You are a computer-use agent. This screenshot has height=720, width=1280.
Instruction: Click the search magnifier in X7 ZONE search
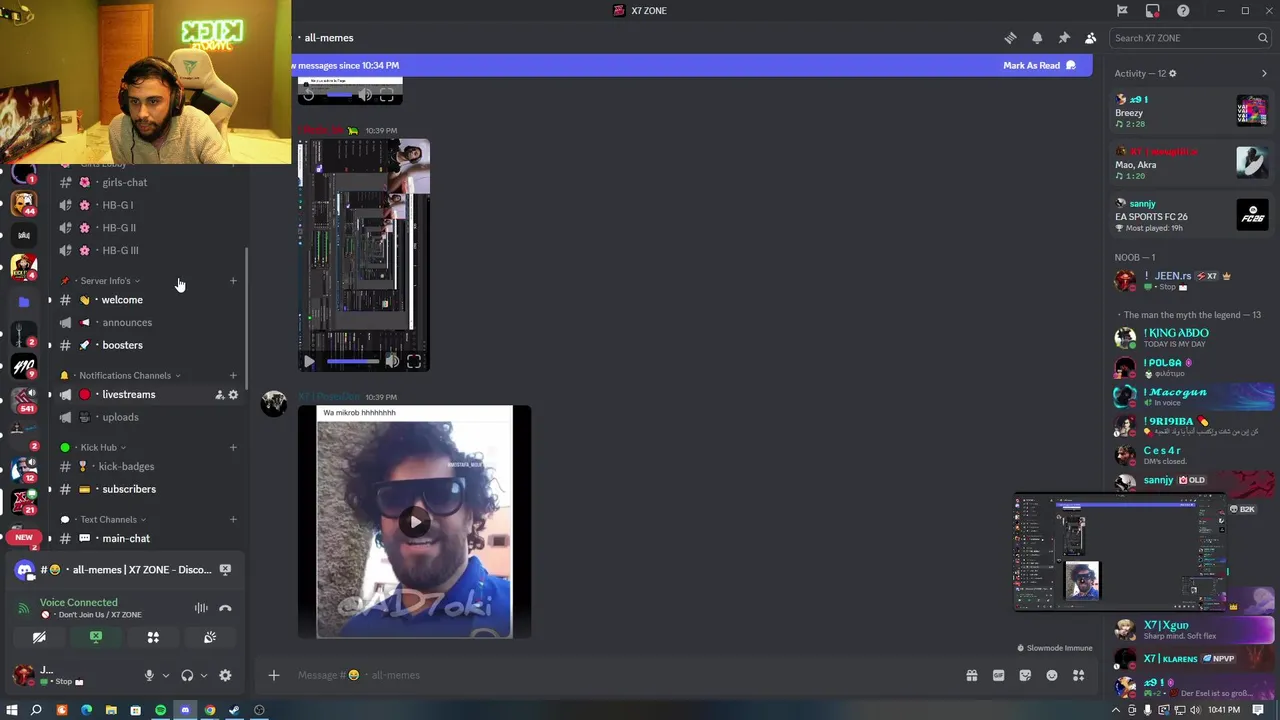point(1263,38)
